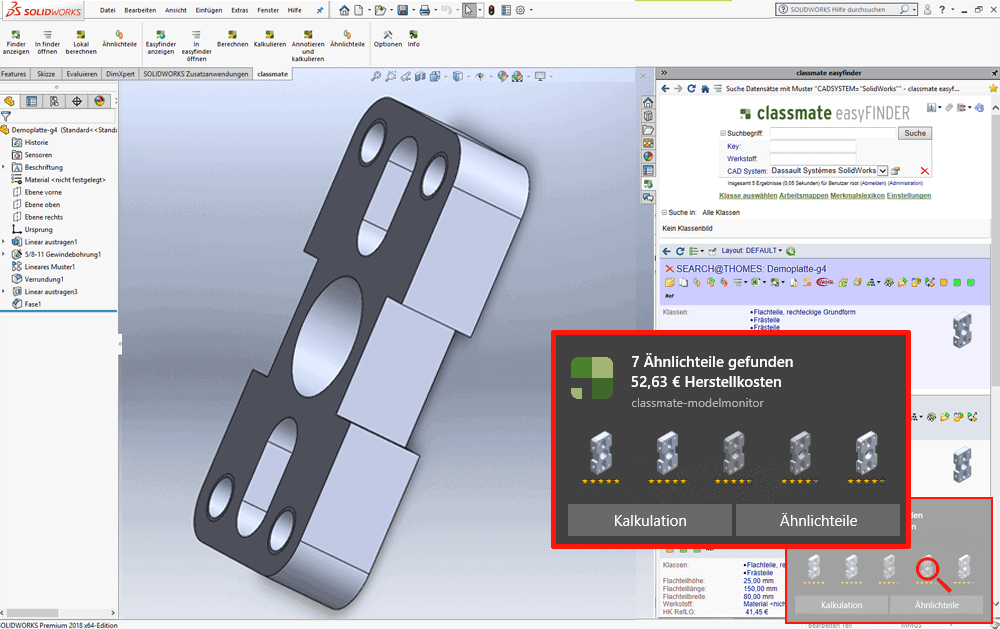This screenshot has height=629, width=1000.
Task: Open the Layout: DEFAULT dropdown
Action: [x=749, y=251]
